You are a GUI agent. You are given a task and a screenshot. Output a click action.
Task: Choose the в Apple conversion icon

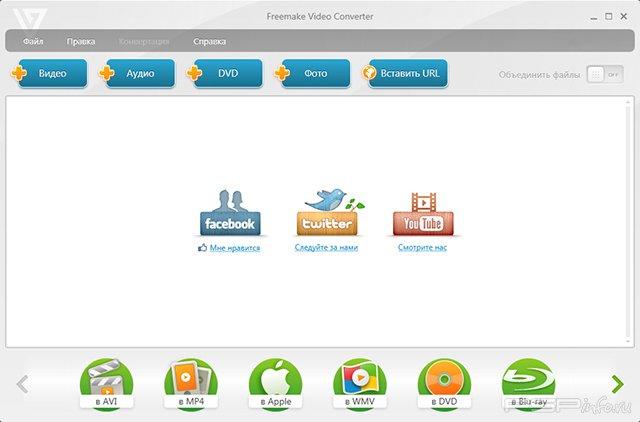275,383
